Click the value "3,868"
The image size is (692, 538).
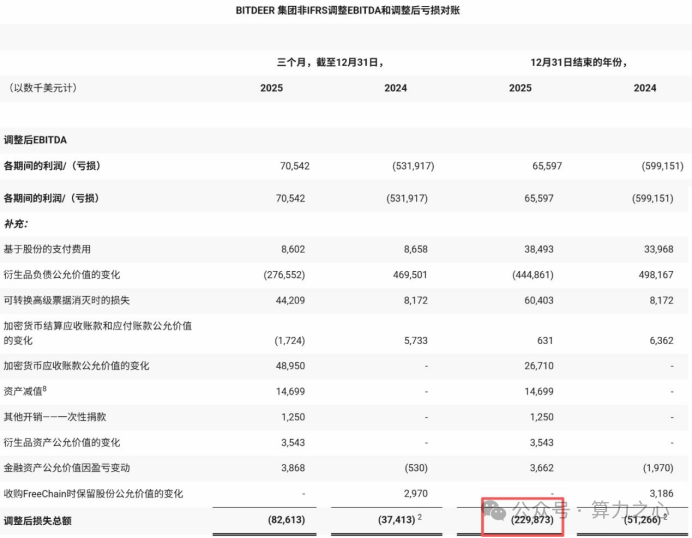pos(293,468)
